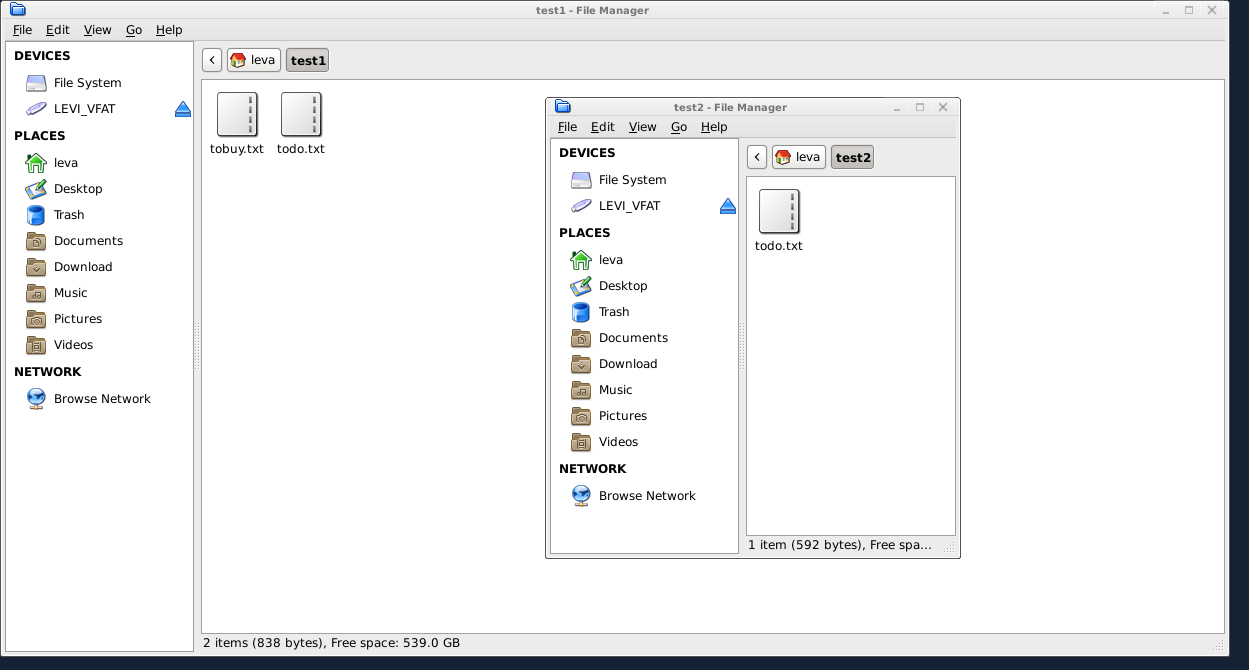Open File System in the test2 sidebar
This screenshot has width=1249, height=670.
631,180
